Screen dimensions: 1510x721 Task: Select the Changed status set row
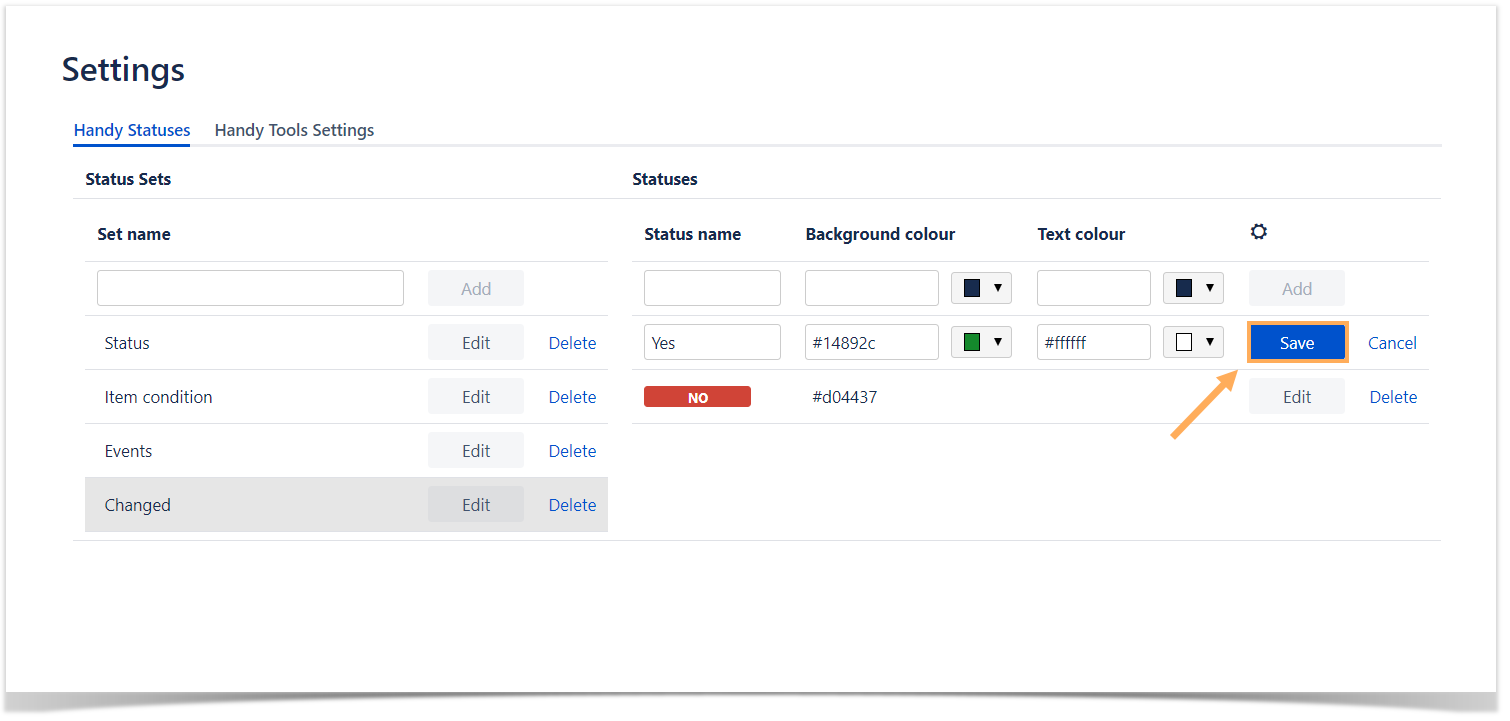pos(250,505)
